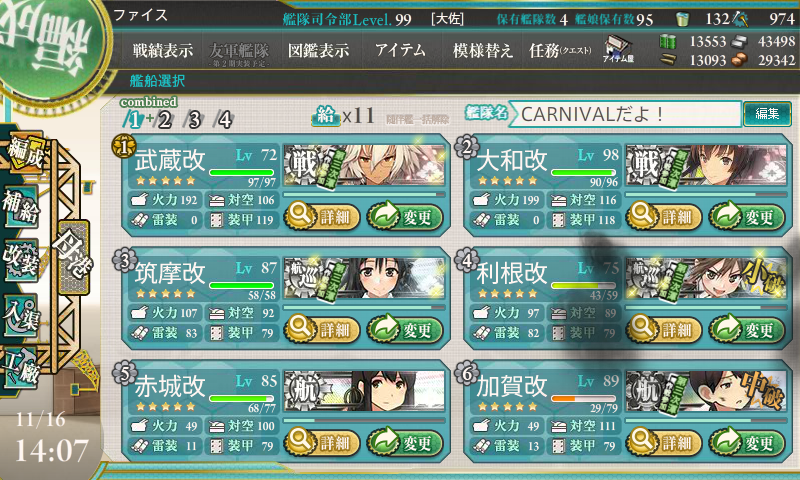Select fleet tab 2
Viewport: 800px width, 480px height.
(164, 120)
